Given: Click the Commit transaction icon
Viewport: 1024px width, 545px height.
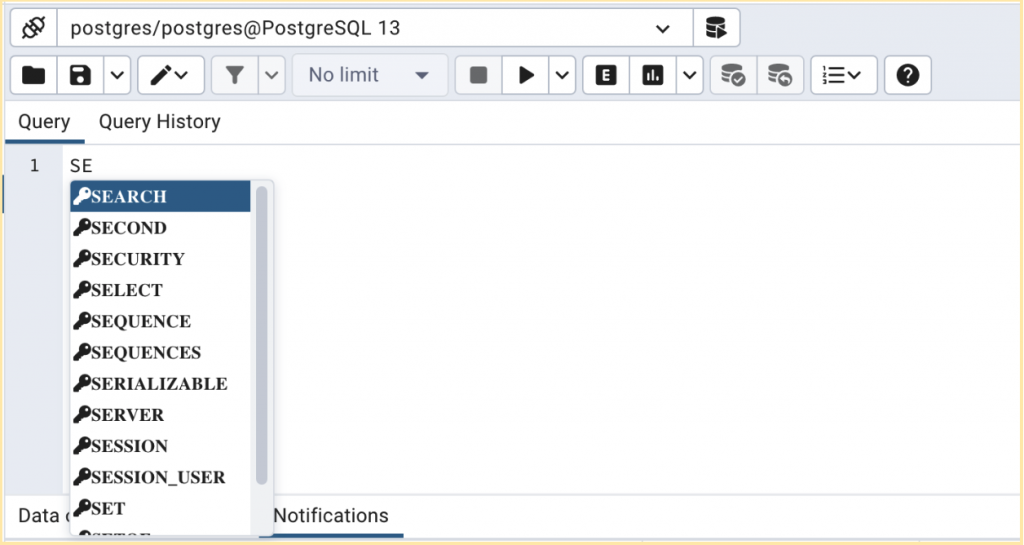Looking at the screenshot, I should [733, 75].
